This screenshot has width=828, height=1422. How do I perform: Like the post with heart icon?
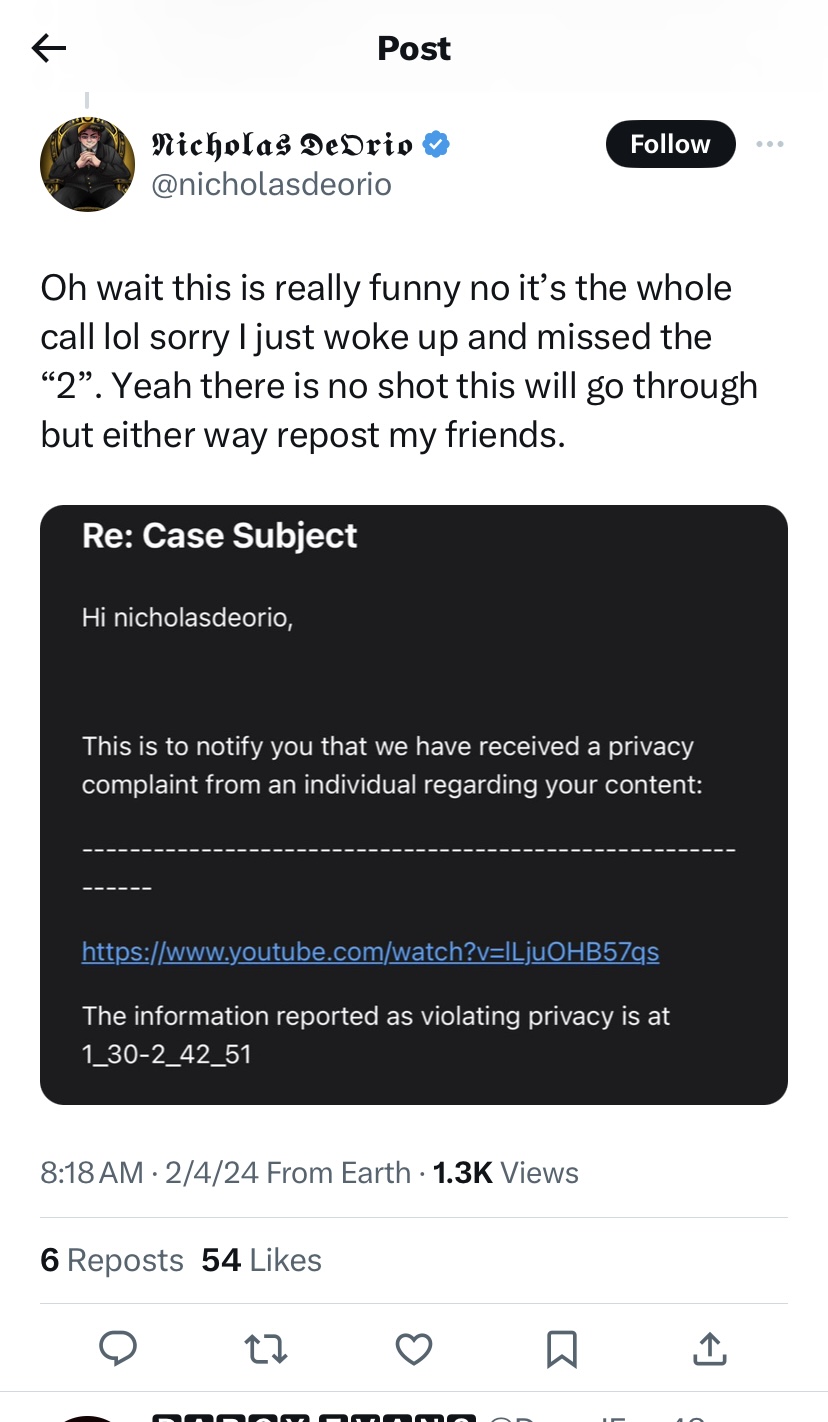click(x=414, y=1350)
